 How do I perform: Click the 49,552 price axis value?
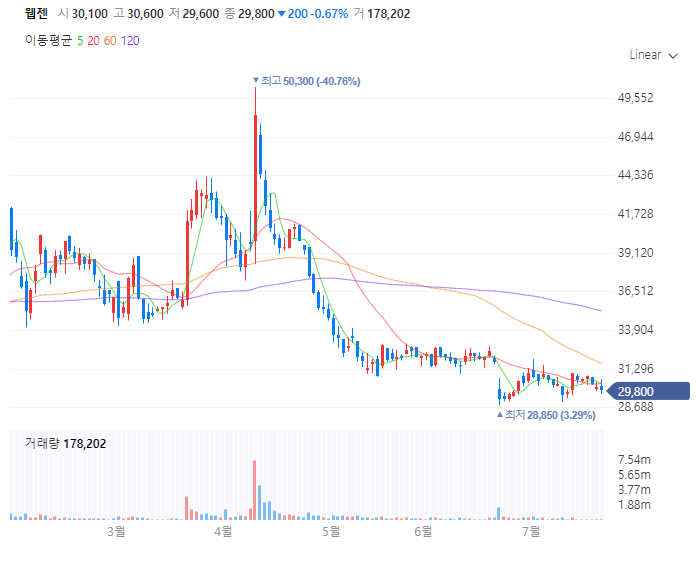(636, 98)
